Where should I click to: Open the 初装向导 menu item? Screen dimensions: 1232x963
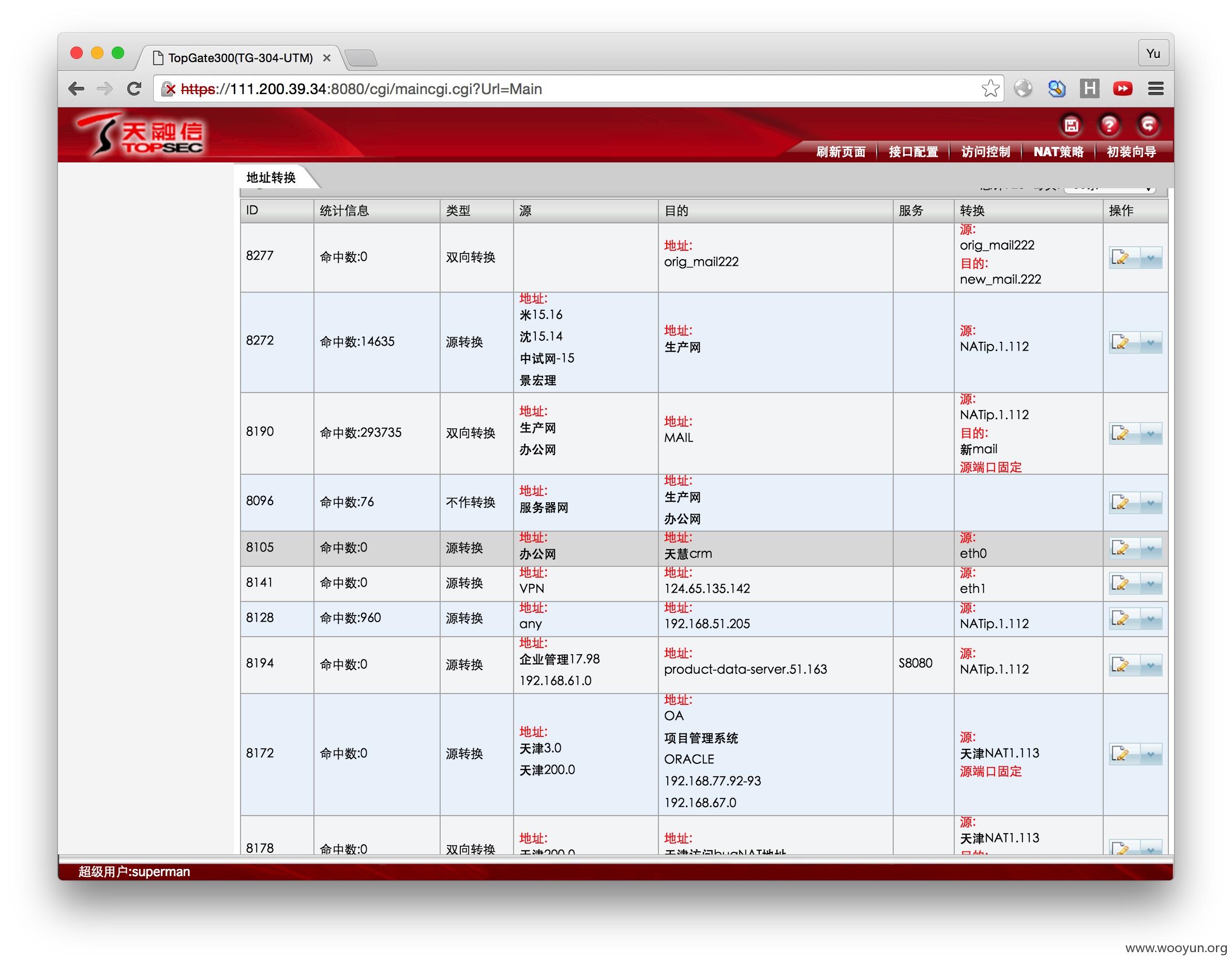[1131, 152]
